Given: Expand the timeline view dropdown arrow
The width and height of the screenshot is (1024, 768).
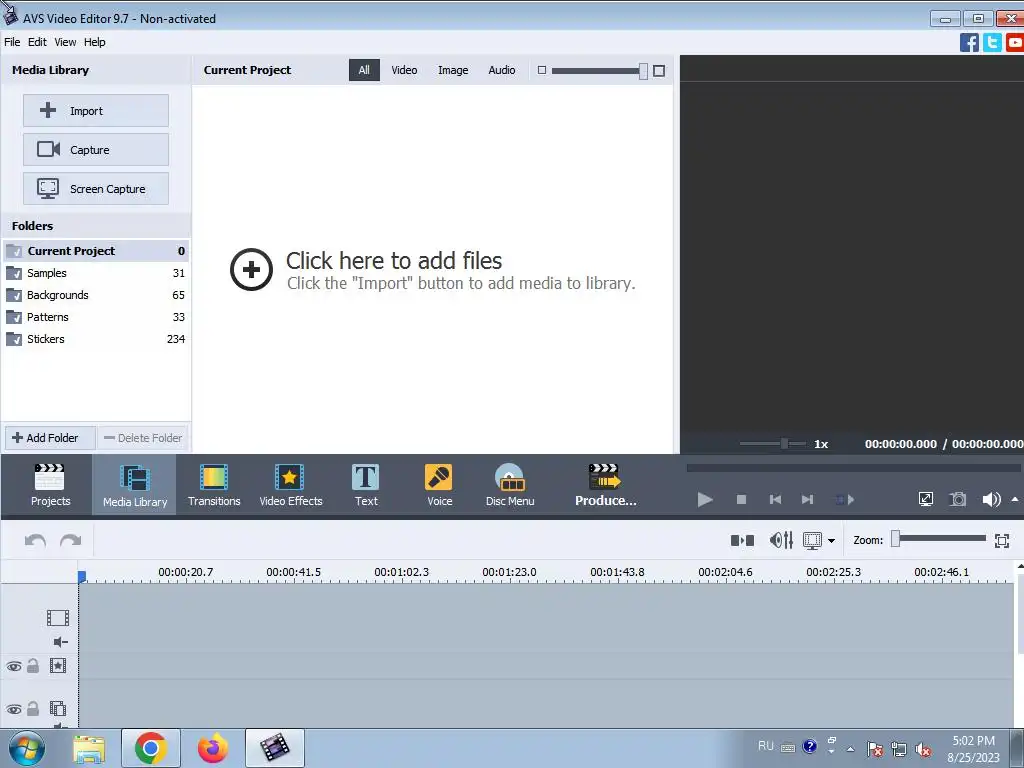Looking at the screenshot, I should click(x=831, y=541).
